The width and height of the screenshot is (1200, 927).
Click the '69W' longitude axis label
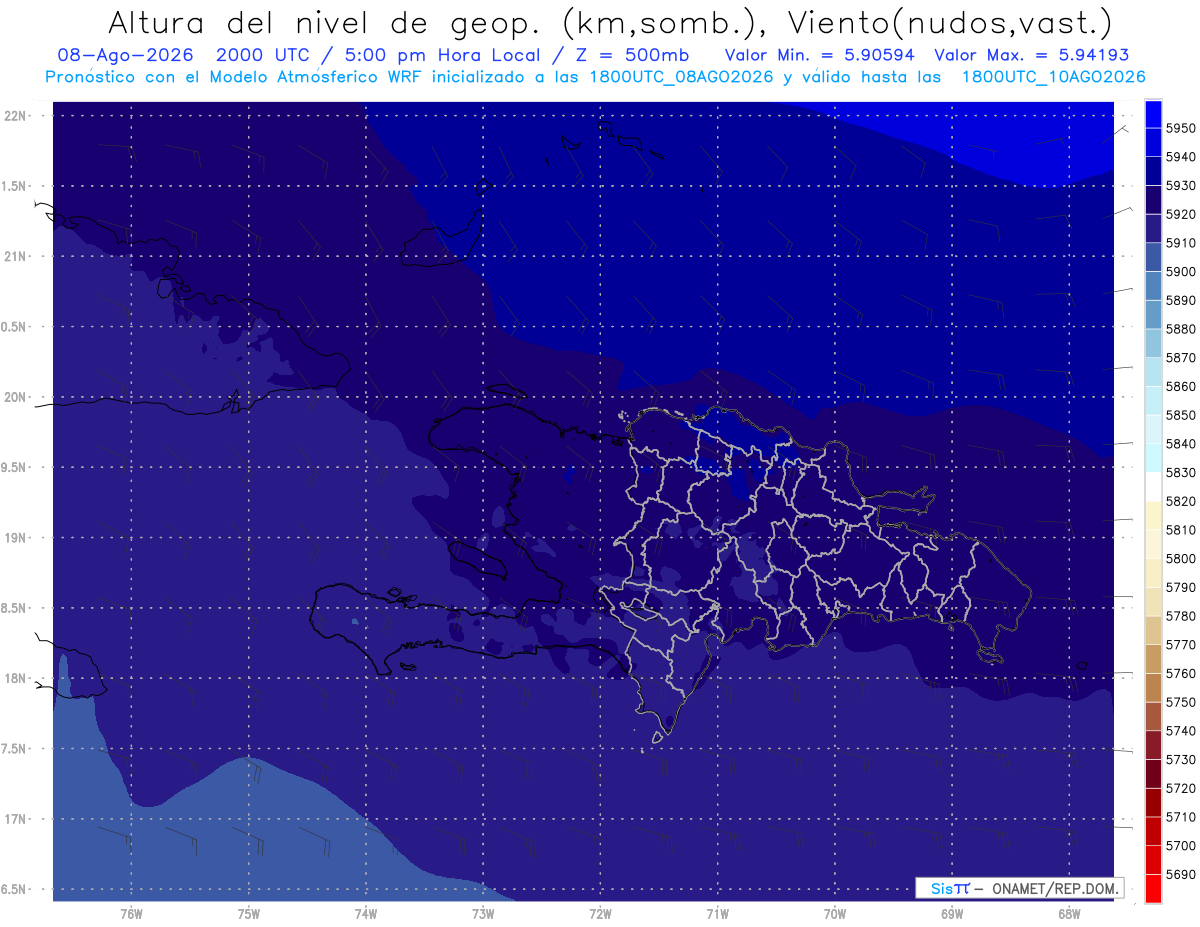[x=952, y=914]
